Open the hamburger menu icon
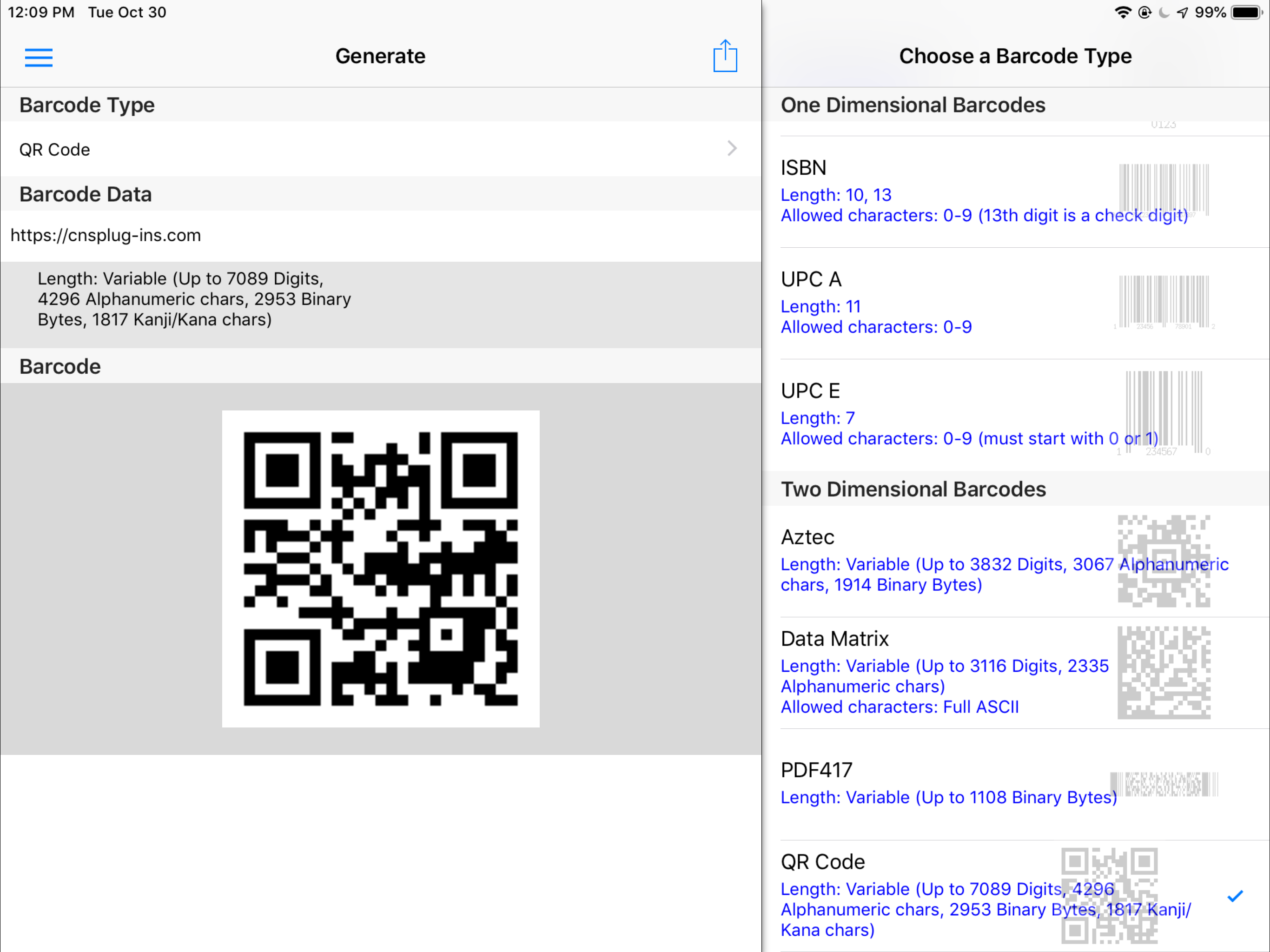Screen dimensions: 1270x952 [x=39, y=58]
